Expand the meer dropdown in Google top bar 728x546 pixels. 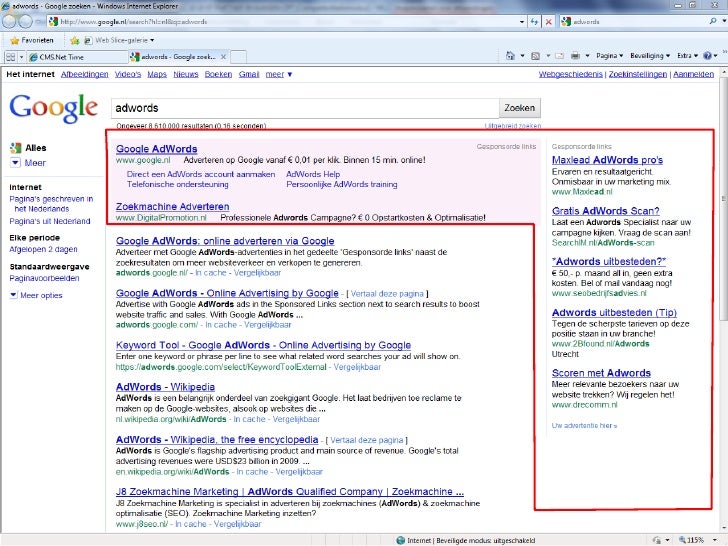click(x=279, y=74)
